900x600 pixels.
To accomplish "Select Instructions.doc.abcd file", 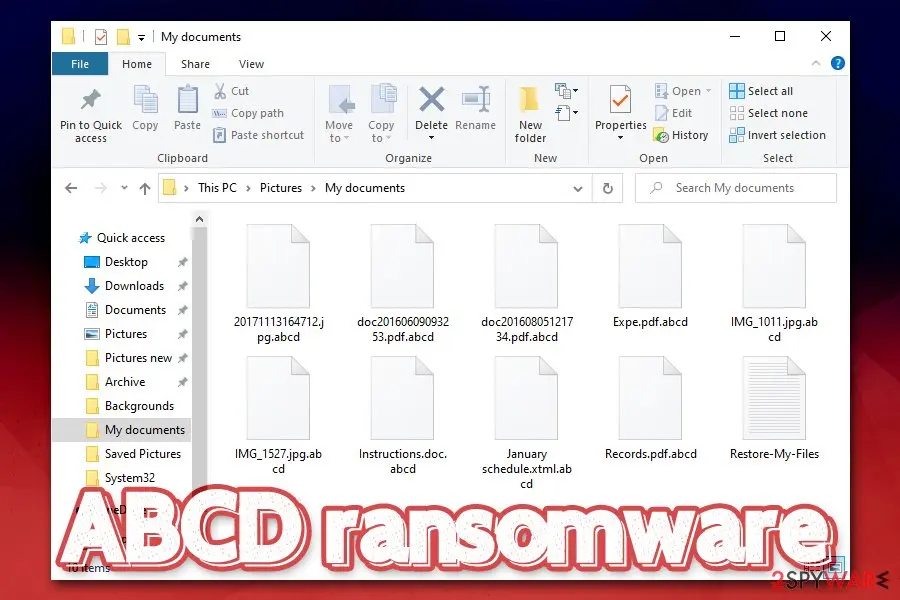I will pyautogui.click(x=402, y=416).
